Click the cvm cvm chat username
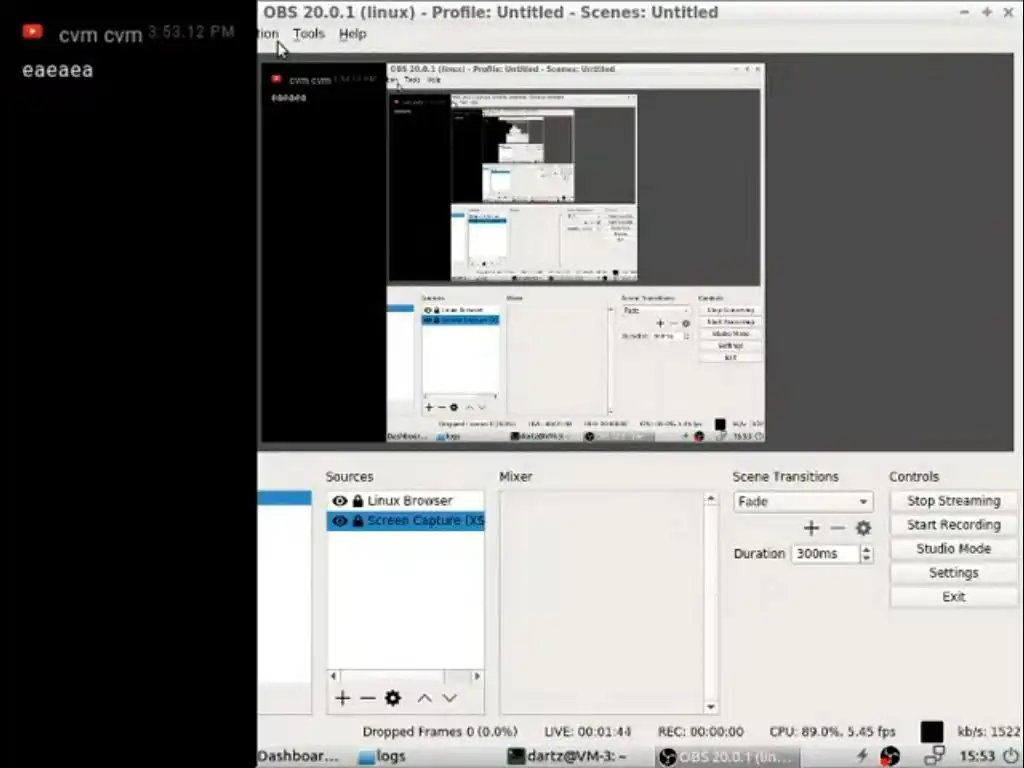Viewport: 1024px width, 768px height. (x=100, y=35)
